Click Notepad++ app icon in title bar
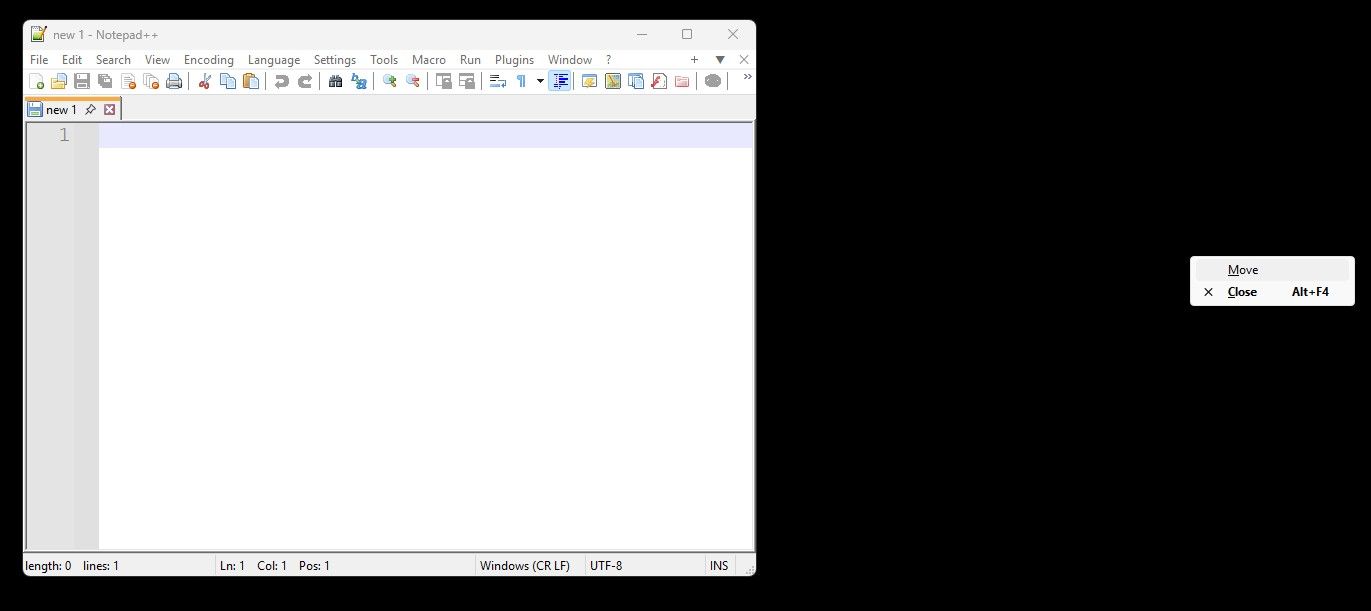The height and width of the screenshot is (611, 1371). coord(39,34)
